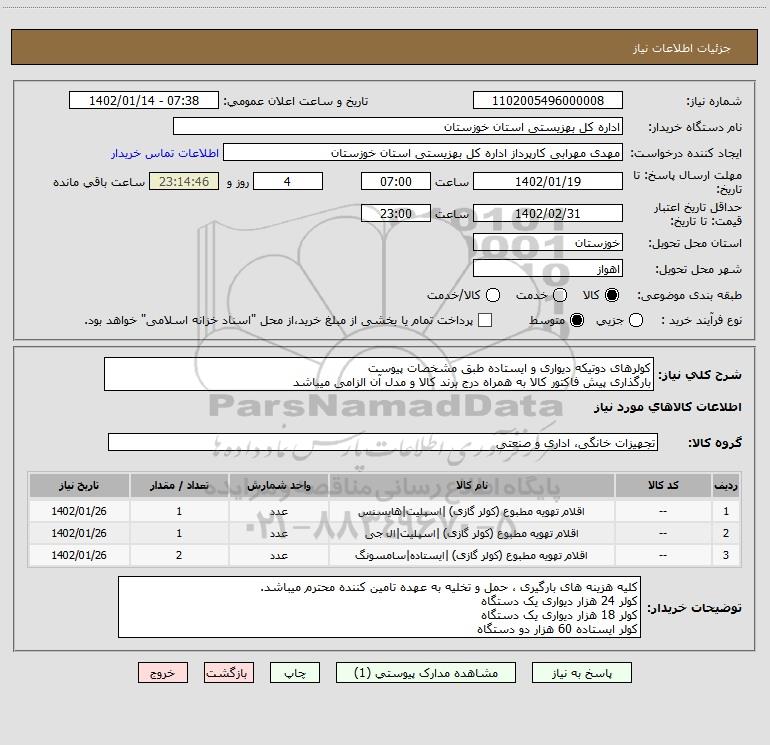Click the نام کالا column header
This screenshot has width=770, height=745.
tap(471, 486)
